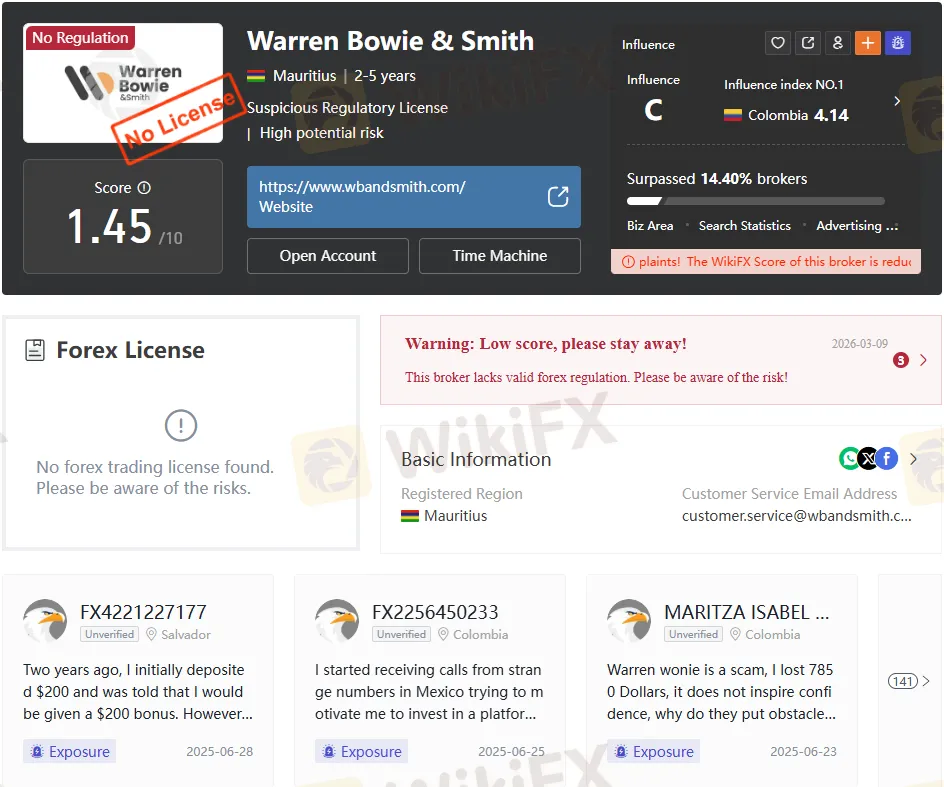Click the Facebook icon in Basic Information
Screen dimensions: 944x787
[887, 459]
